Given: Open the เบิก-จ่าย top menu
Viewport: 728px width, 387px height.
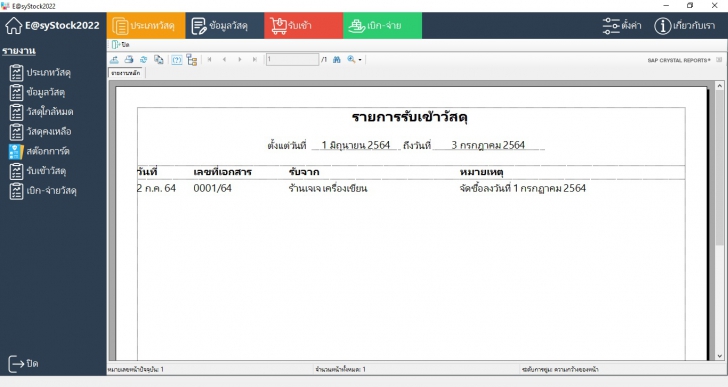Looking at the screenshot, I should (x=383, y=26).
